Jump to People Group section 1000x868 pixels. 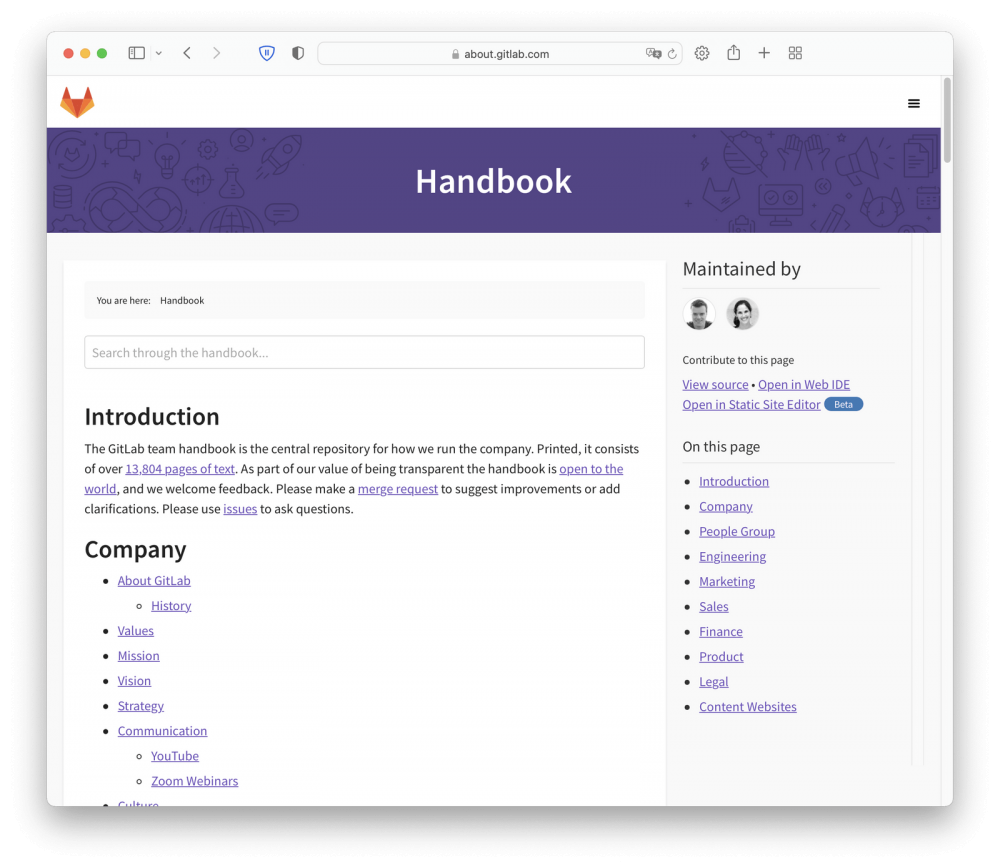[x=737, y=531]
